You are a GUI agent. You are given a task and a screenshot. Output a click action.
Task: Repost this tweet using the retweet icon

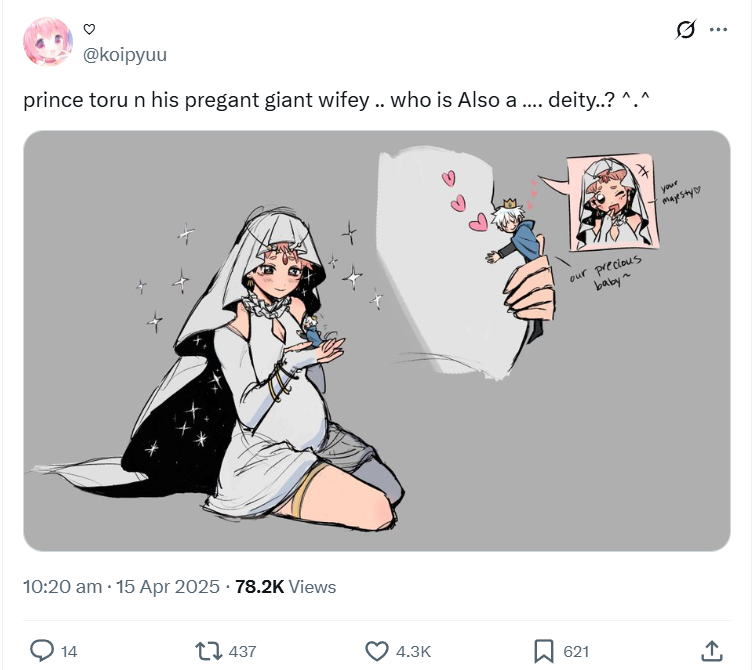coord(209,651)
